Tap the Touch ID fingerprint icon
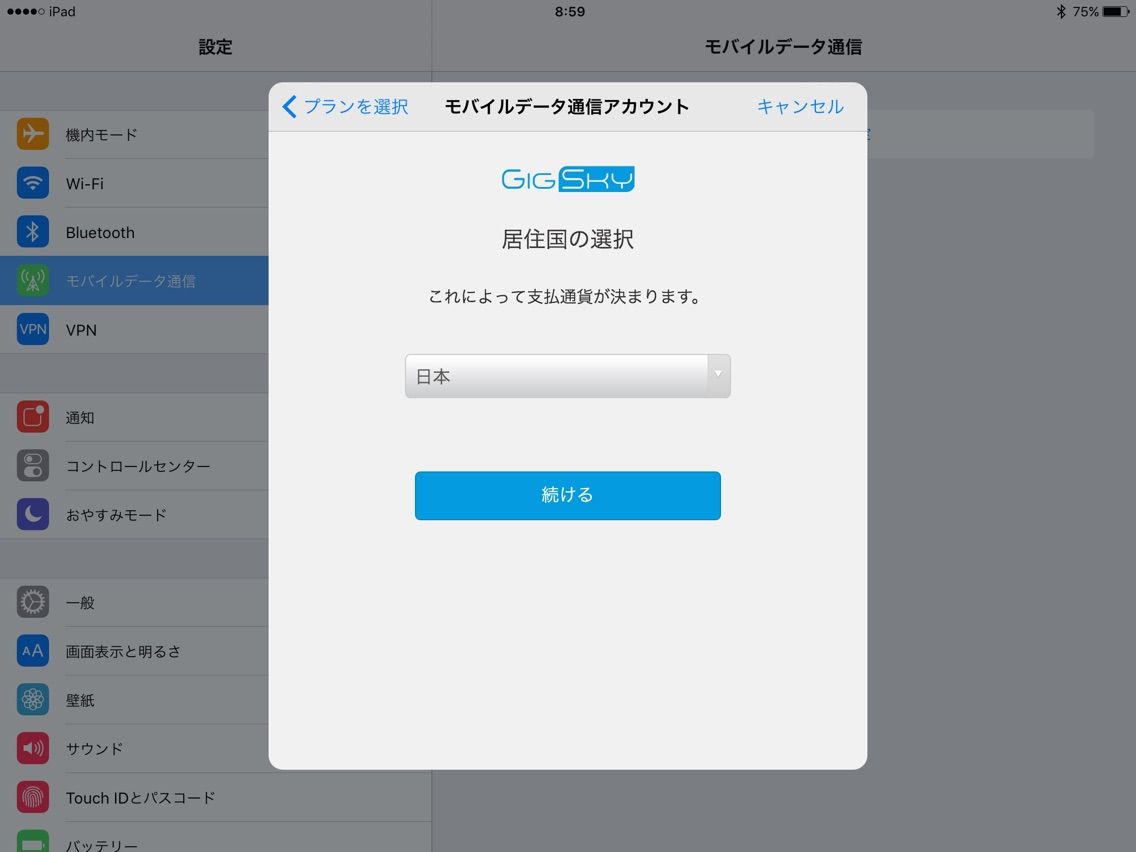Viewport: 1136px width, 852px height. point(33,797)
